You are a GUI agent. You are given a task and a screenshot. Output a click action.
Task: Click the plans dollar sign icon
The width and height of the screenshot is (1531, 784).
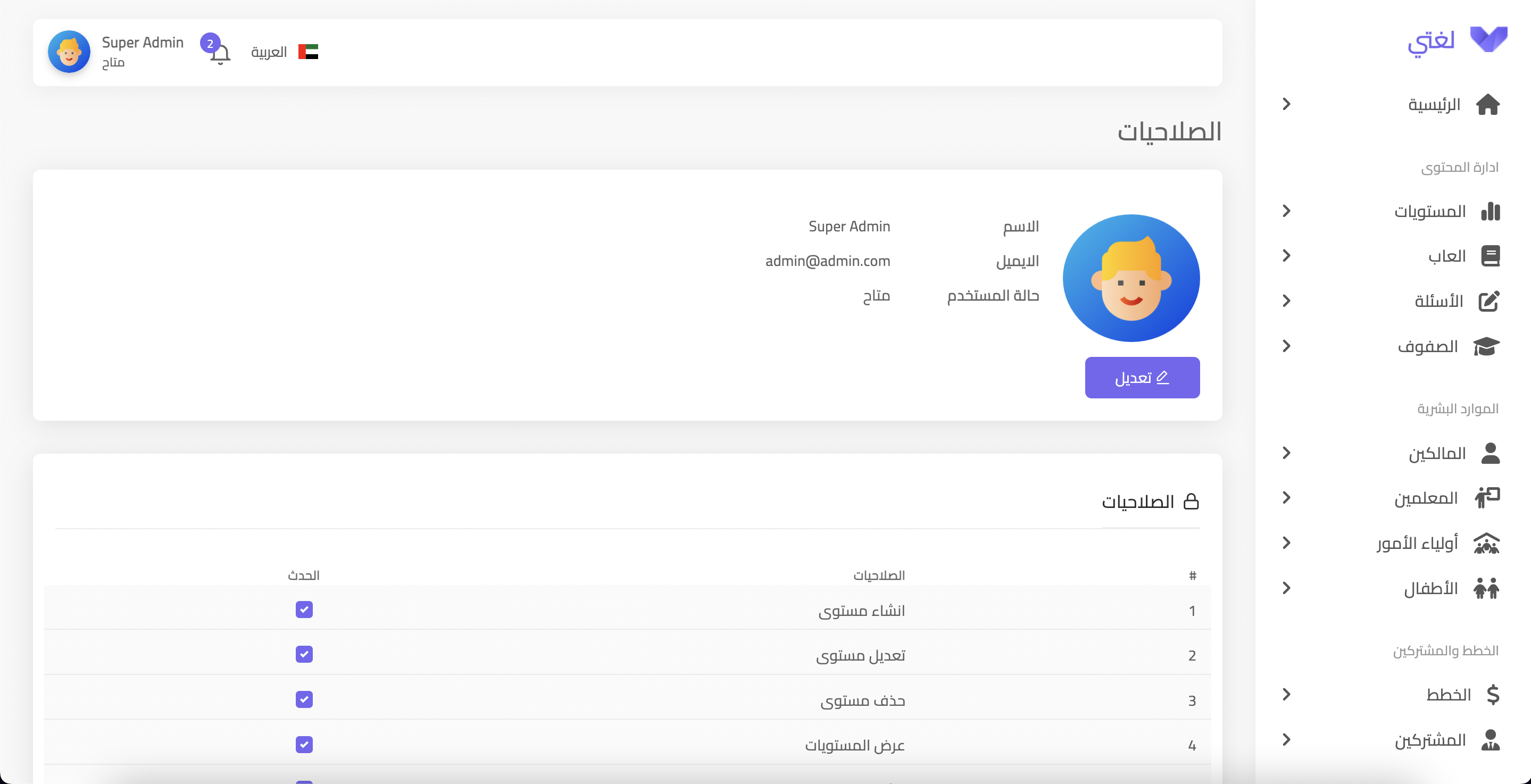pos(1492,695)
